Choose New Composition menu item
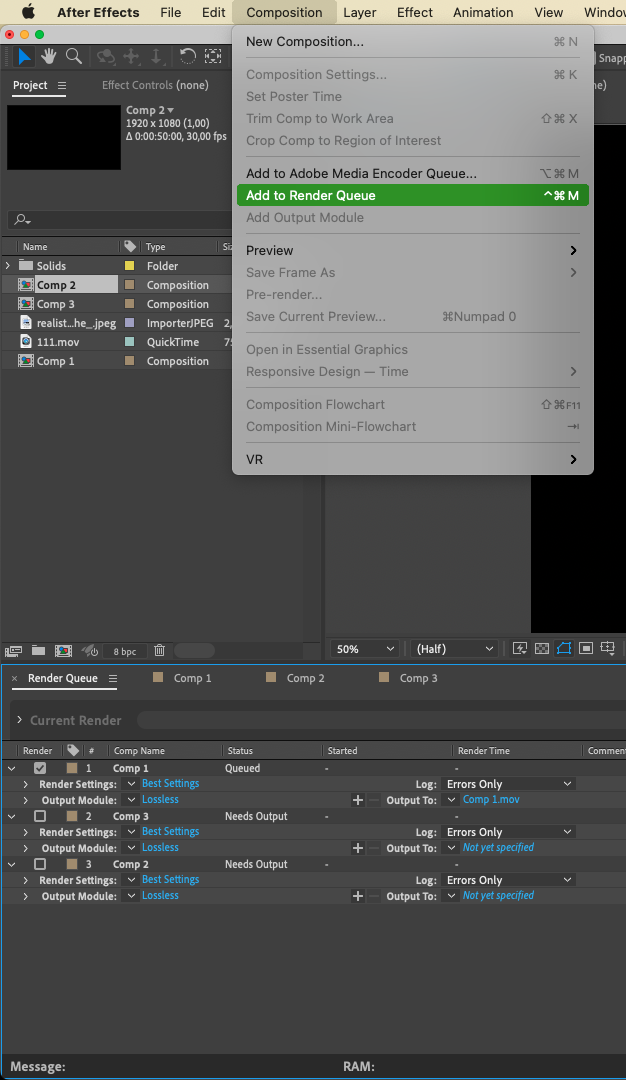 click(x=413, y=41)
